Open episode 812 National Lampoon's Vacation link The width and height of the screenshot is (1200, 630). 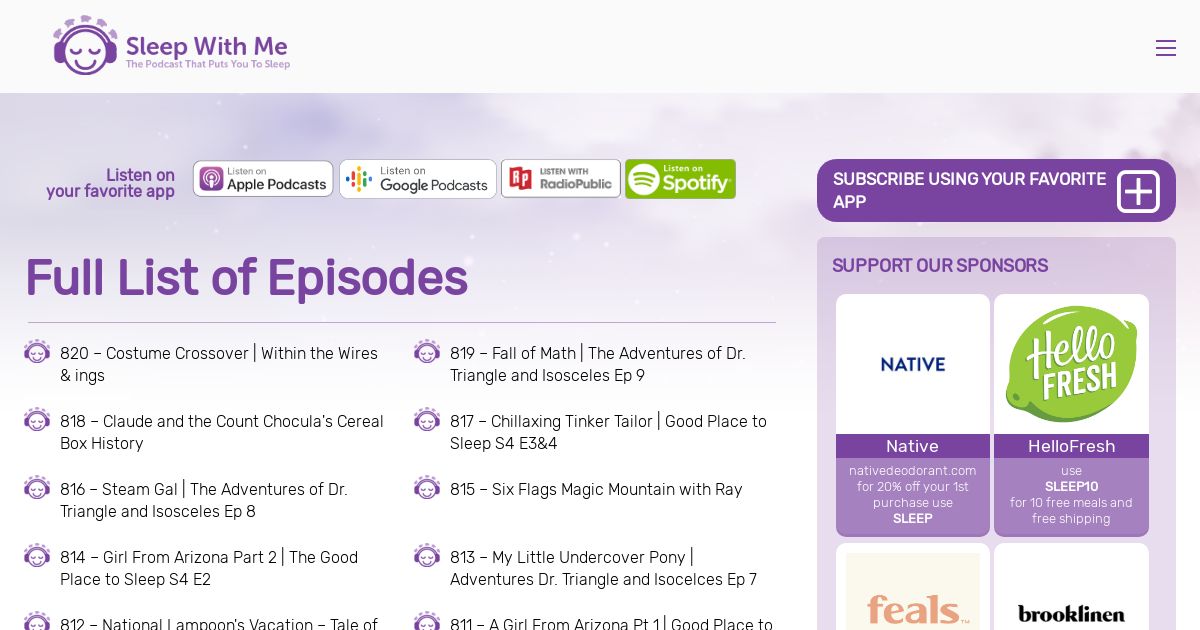click(219, 623)
